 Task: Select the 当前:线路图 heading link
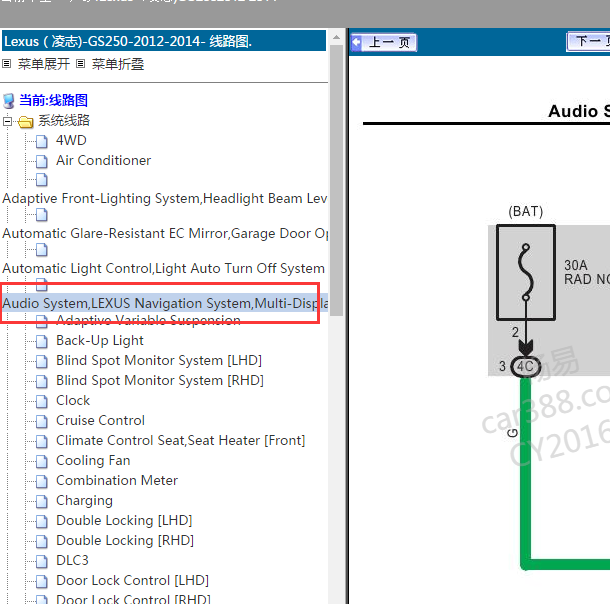pyautogui.click(x=53, y=100)
